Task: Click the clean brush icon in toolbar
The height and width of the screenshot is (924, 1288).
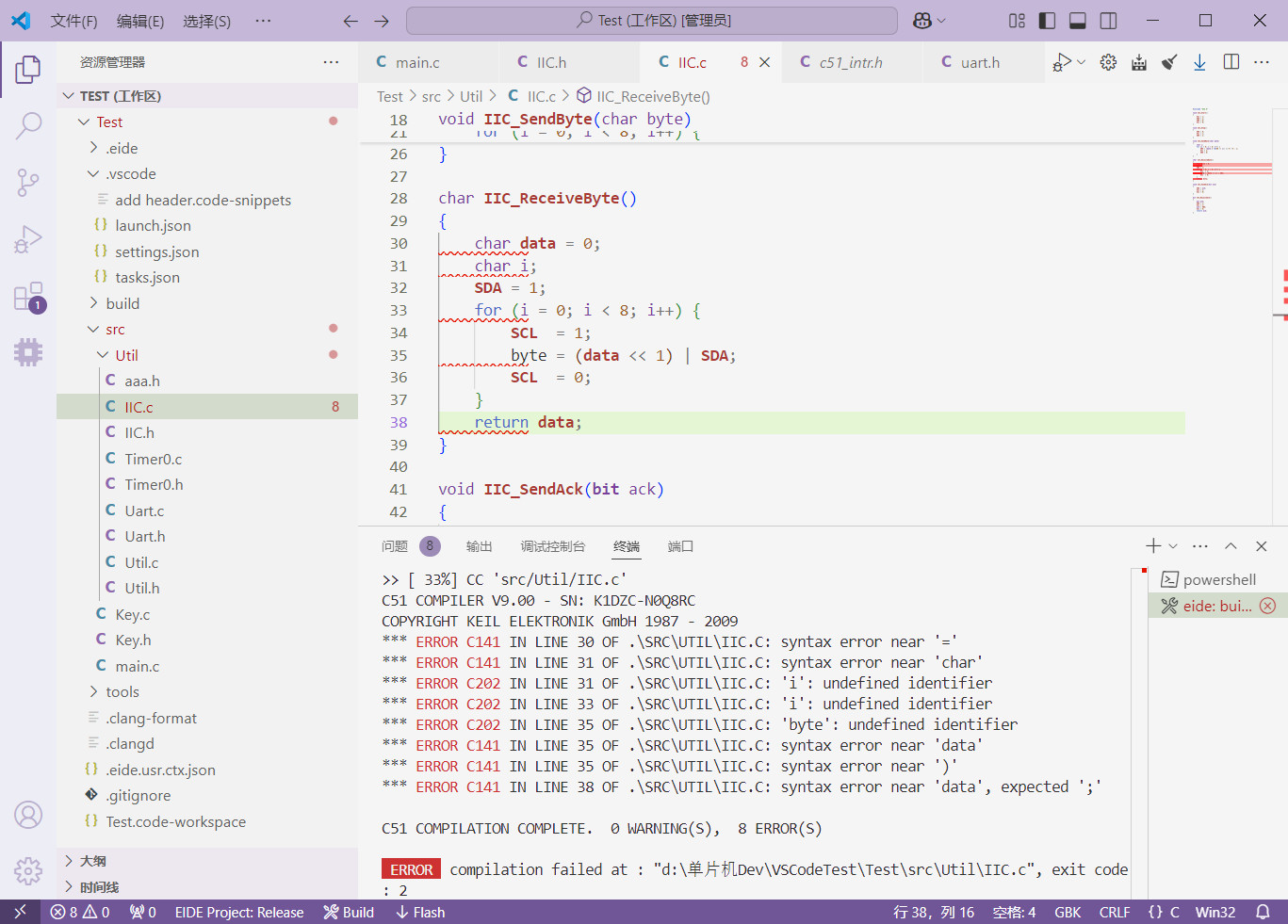Action: coord(1169,62)
